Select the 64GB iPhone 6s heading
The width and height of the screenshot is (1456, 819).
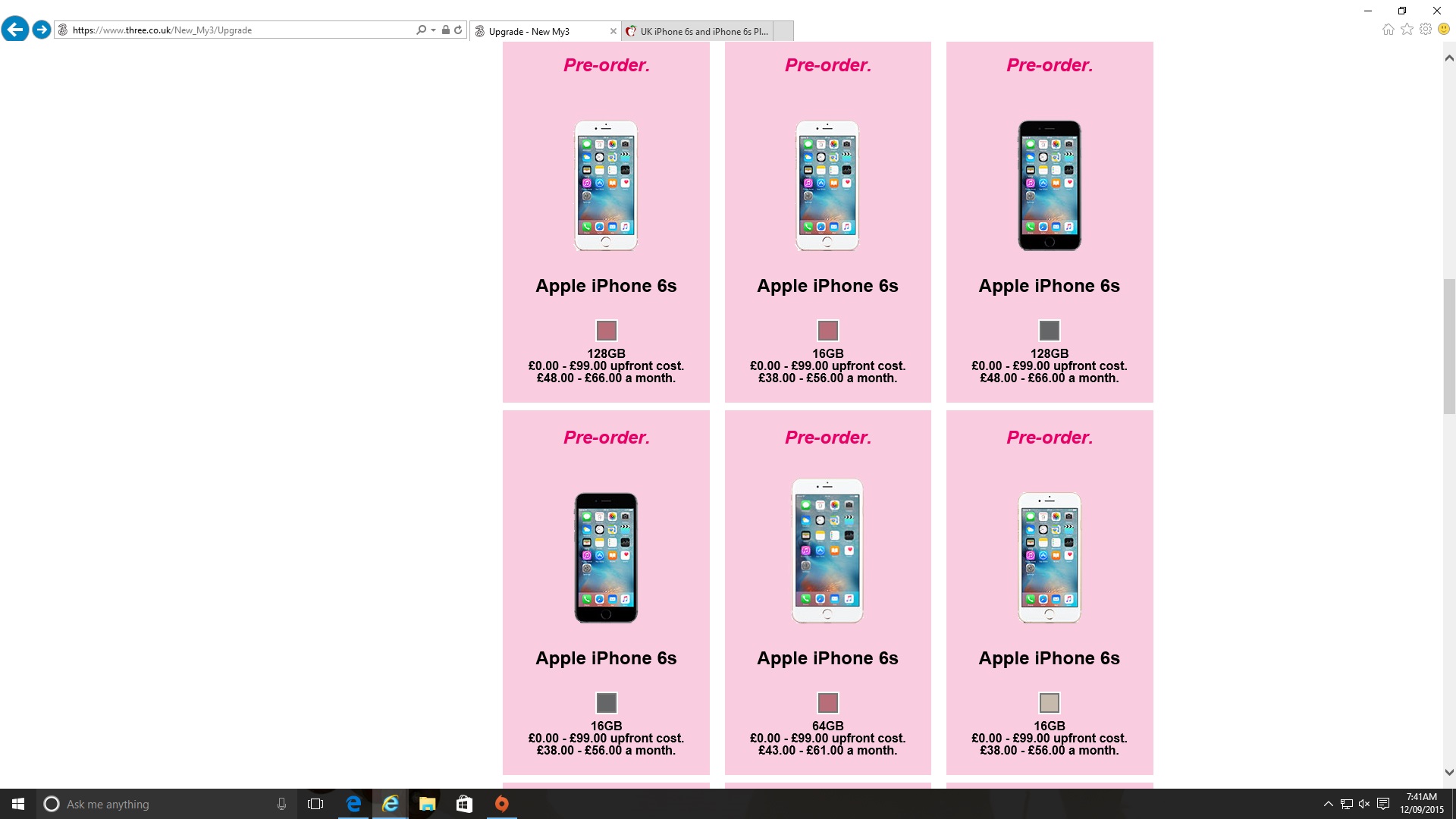point(827,658)
